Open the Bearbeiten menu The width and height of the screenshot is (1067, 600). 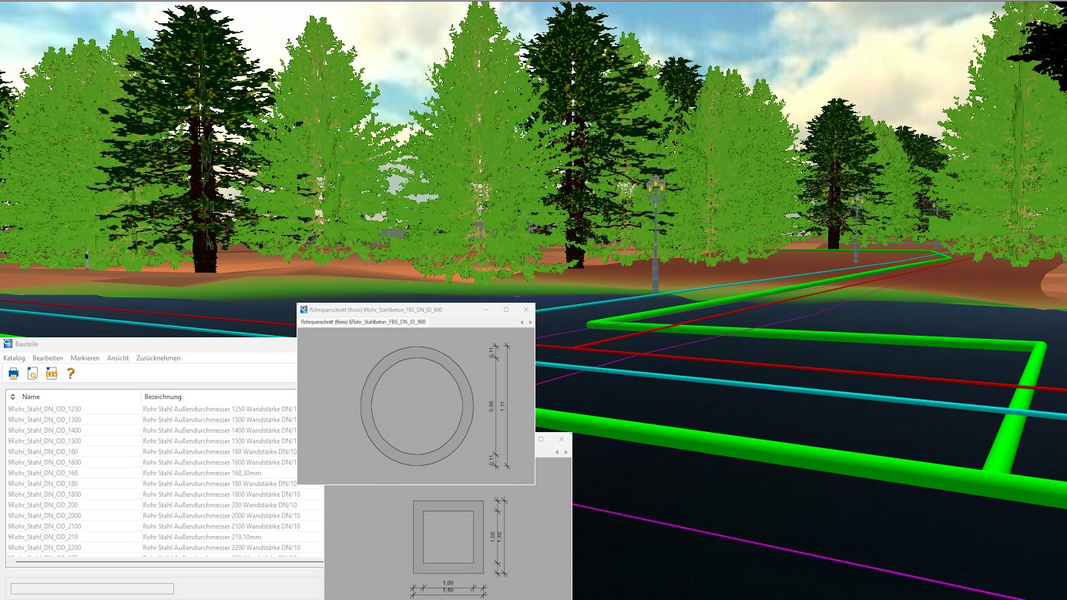tap(48, 358)
